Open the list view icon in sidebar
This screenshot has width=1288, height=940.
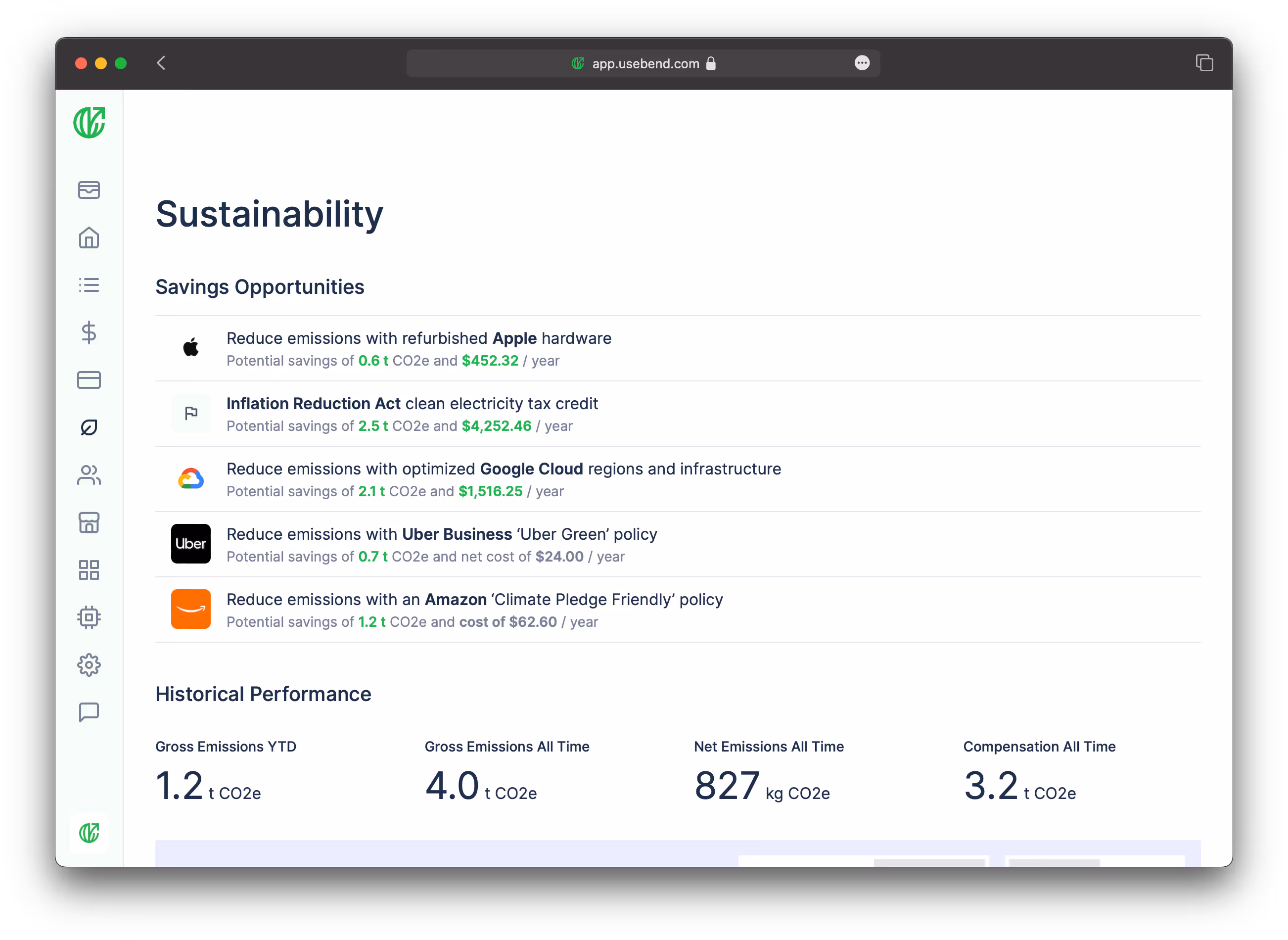pyautogui.click(x=89, y=284)
